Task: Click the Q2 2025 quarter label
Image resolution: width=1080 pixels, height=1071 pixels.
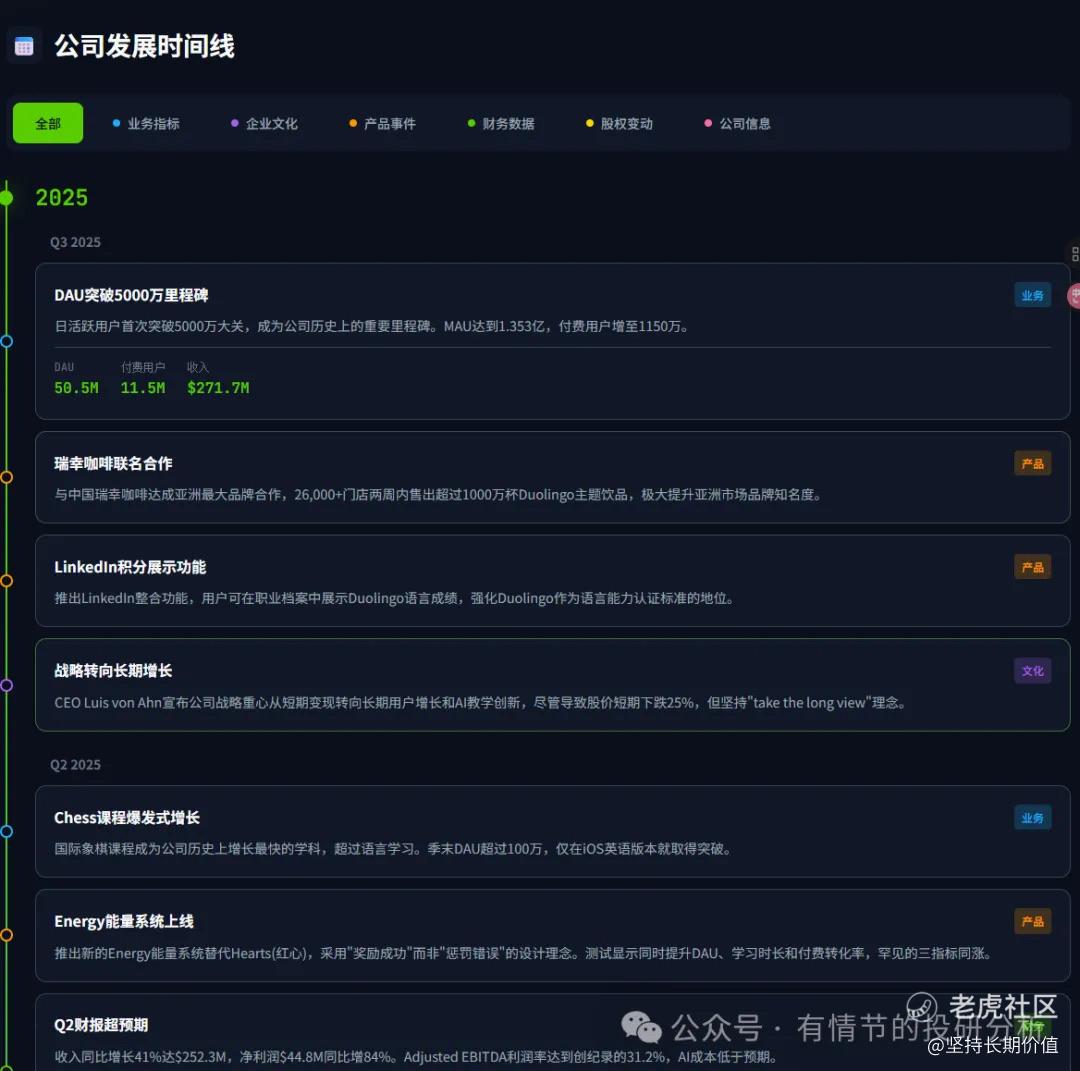Action: coord(75,765)
